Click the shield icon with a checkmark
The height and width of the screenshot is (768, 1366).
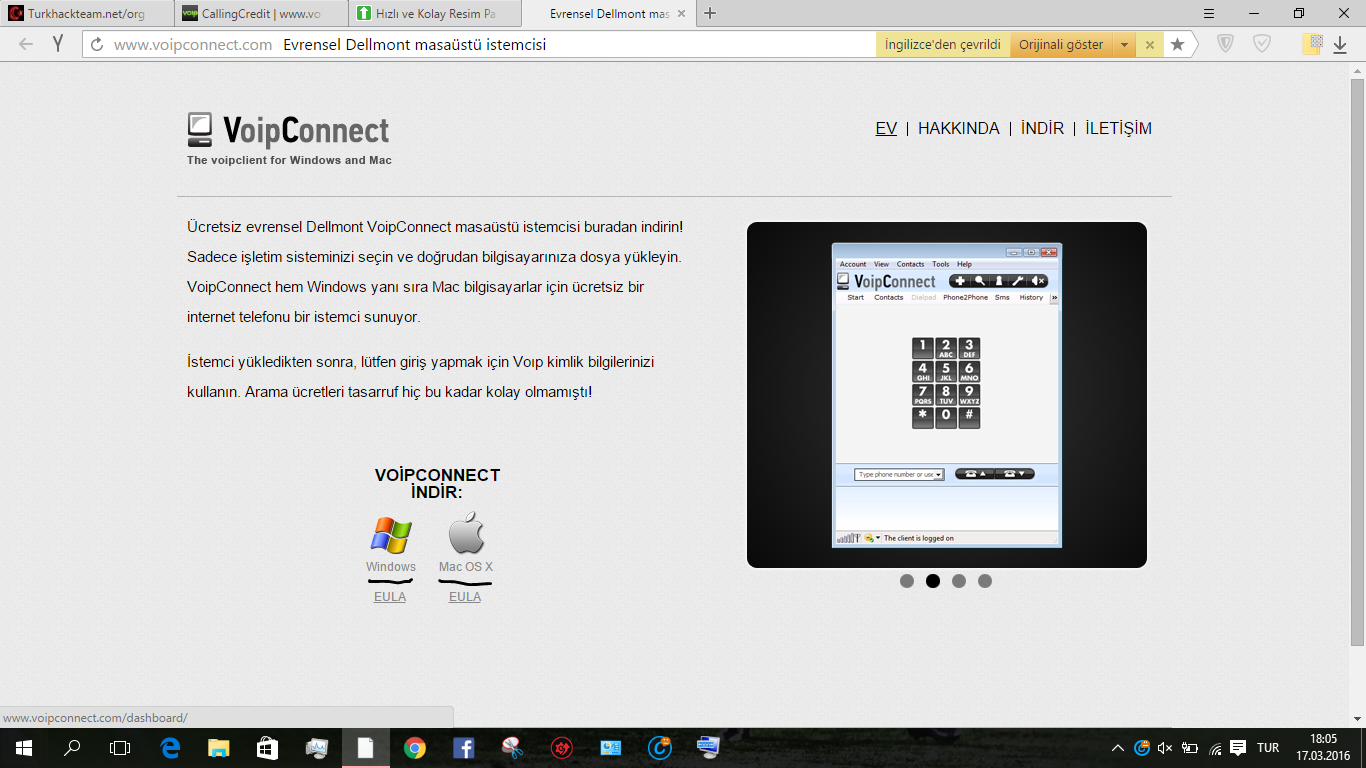coord(1262,44)
